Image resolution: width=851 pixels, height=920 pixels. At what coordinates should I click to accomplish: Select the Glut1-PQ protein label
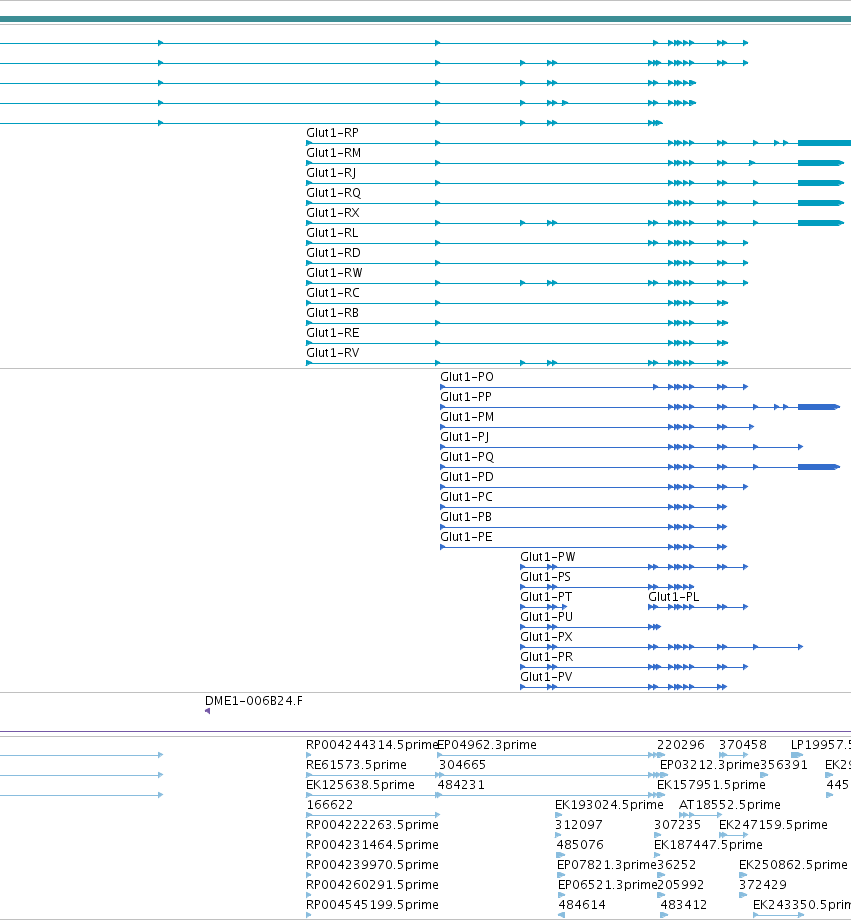[x=467, y=456]
